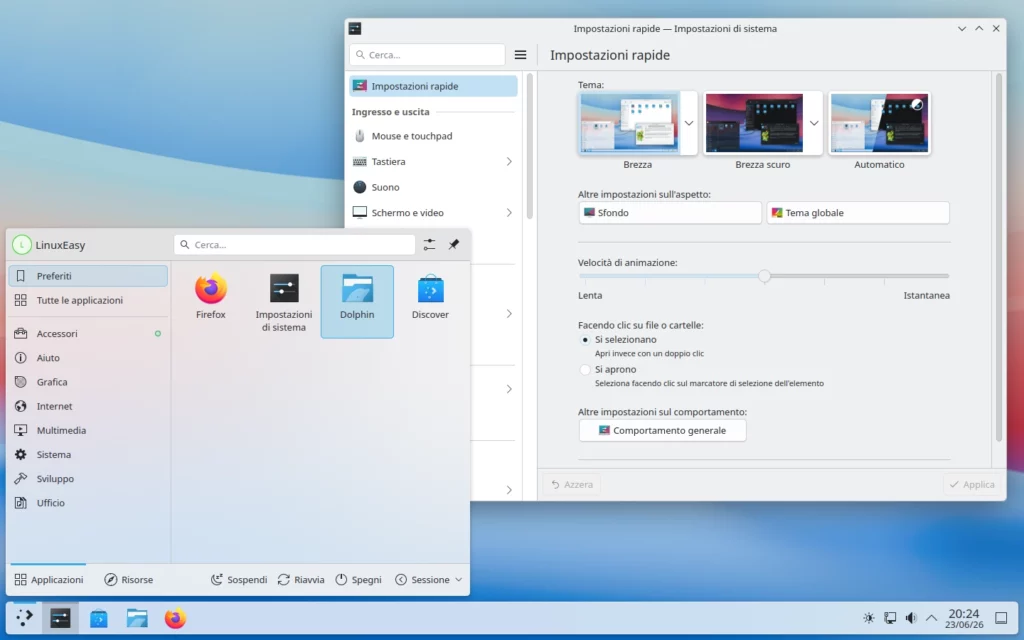
Task: Open the Brezza scuro dropdown arrow
Action: click(x=814, y=123)
